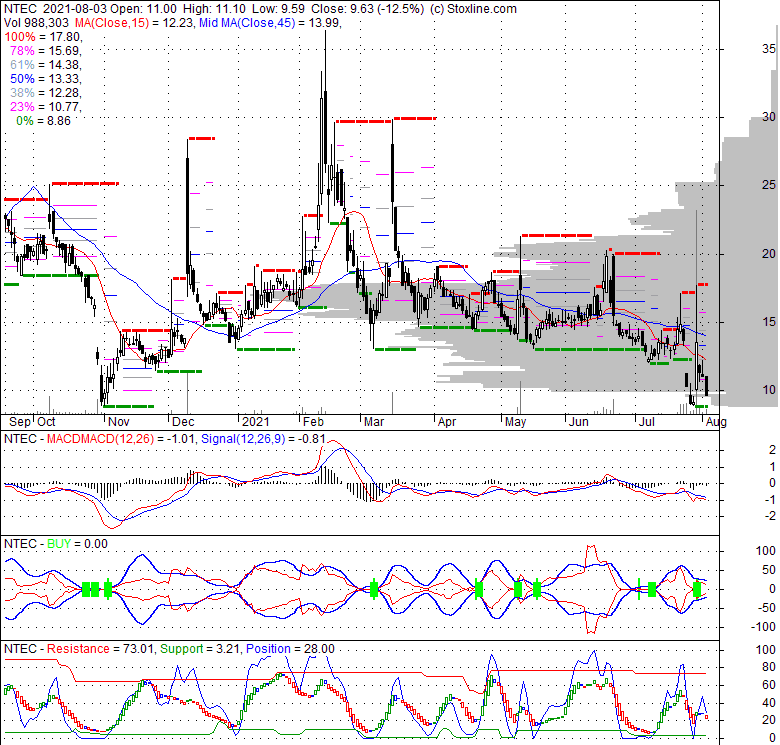This screenshot has width=780, height=745.
Task: Click the price axis value 15
Action: pos(769,322)
